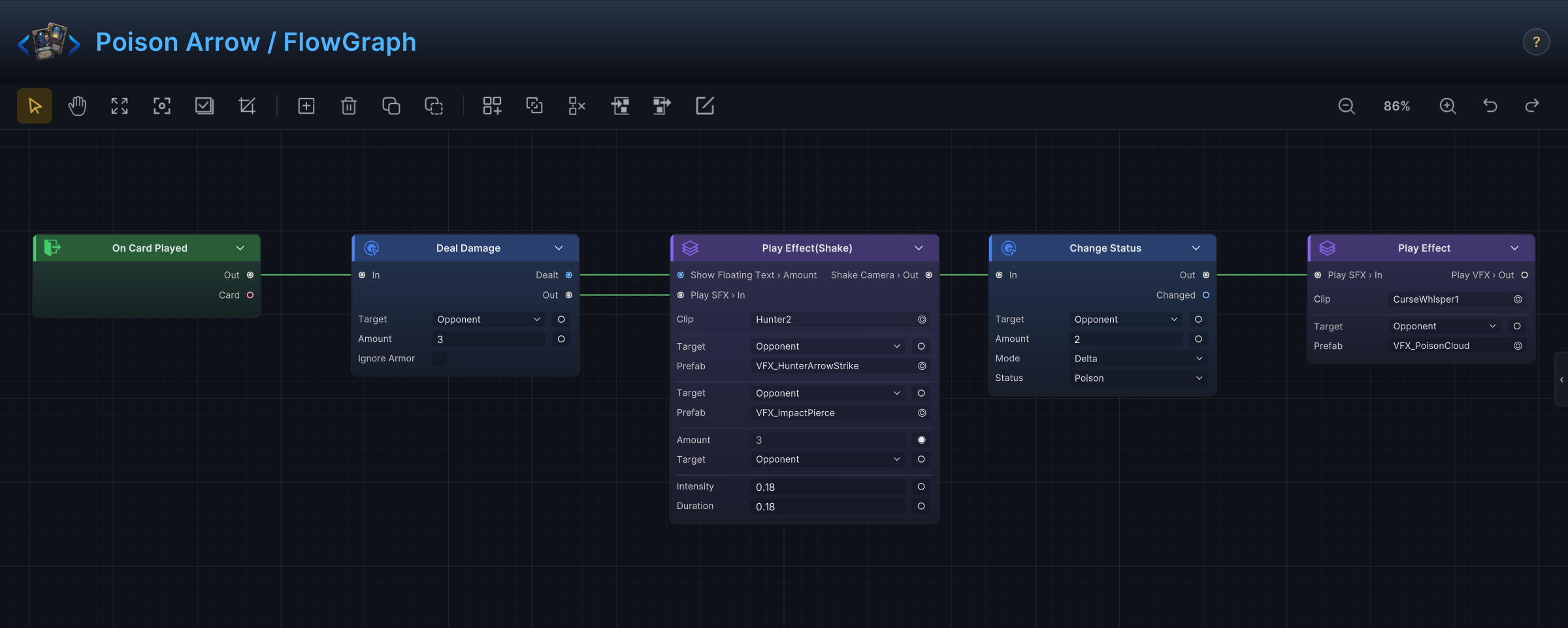Screen dimensions: 1568x628
Task: Toggle the port circle beside Intensity 0.18
Action: (x=921, y=486)
